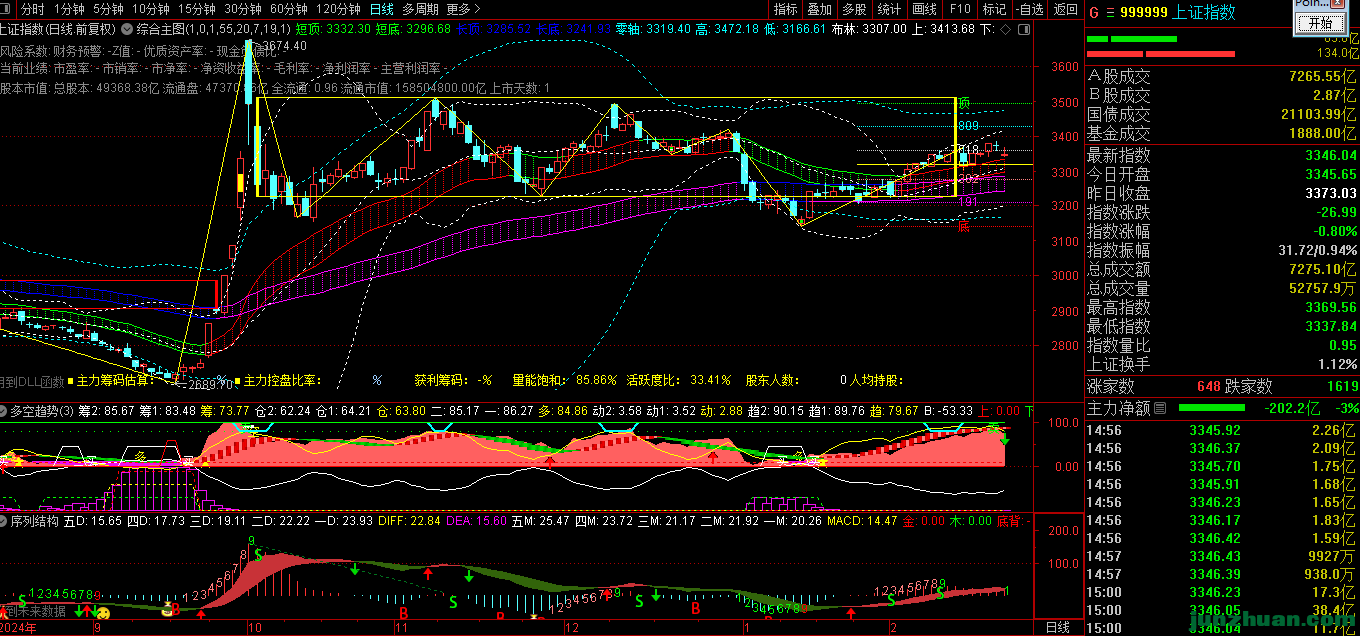Toggle 自选 watchlist for this index
The height and width of the screenshot is (636, 1360).
1027,9
